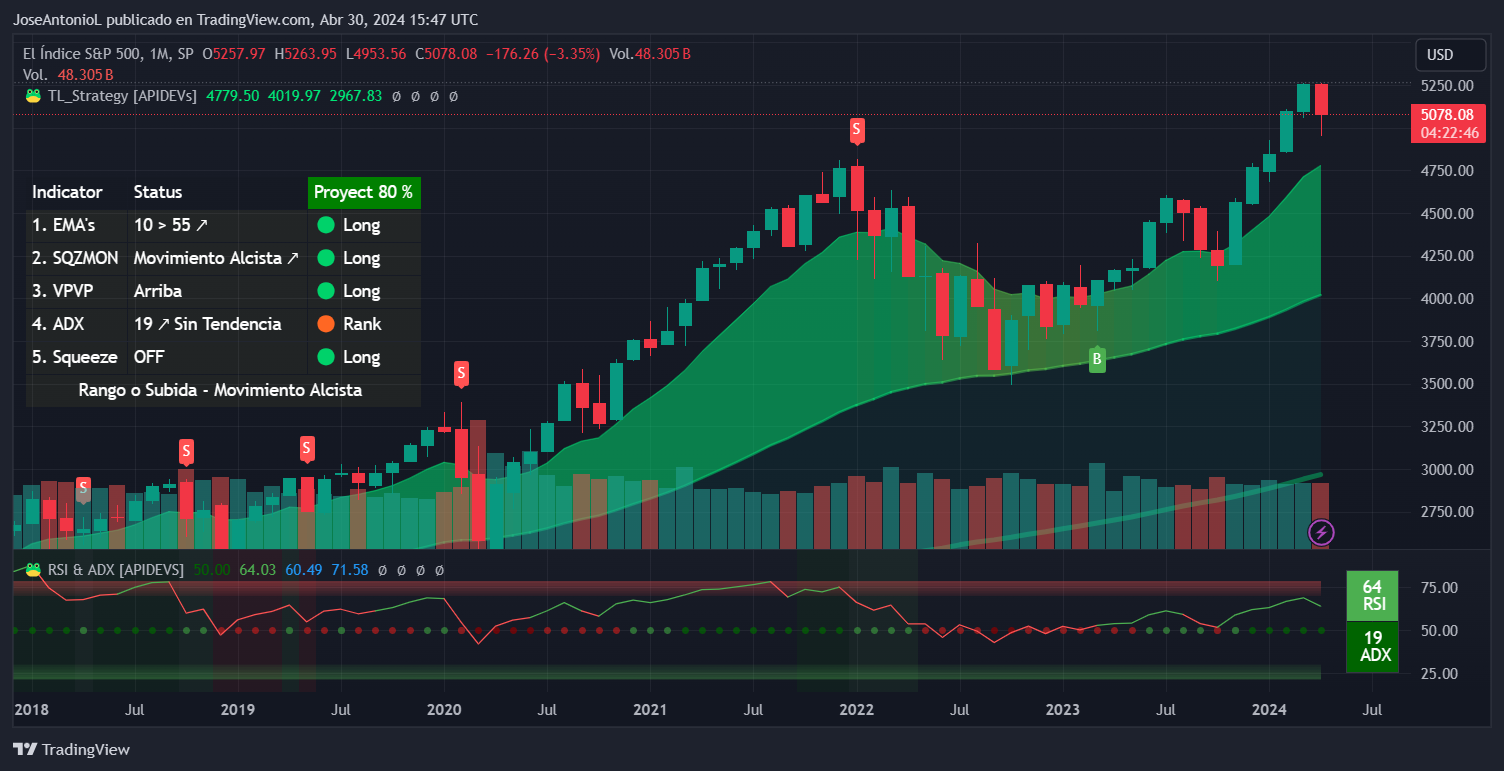This screenshot has width=1504, height=771.
Task: Click the Rank label in the ADX row
Action: coord(362,324)
